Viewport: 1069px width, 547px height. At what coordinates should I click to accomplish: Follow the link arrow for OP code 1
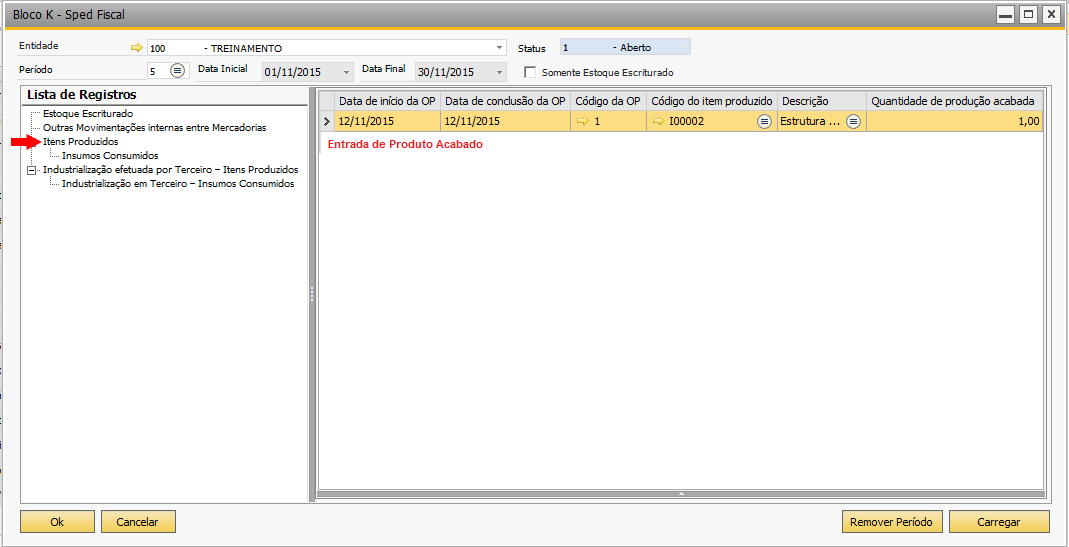tap(582, 121)
